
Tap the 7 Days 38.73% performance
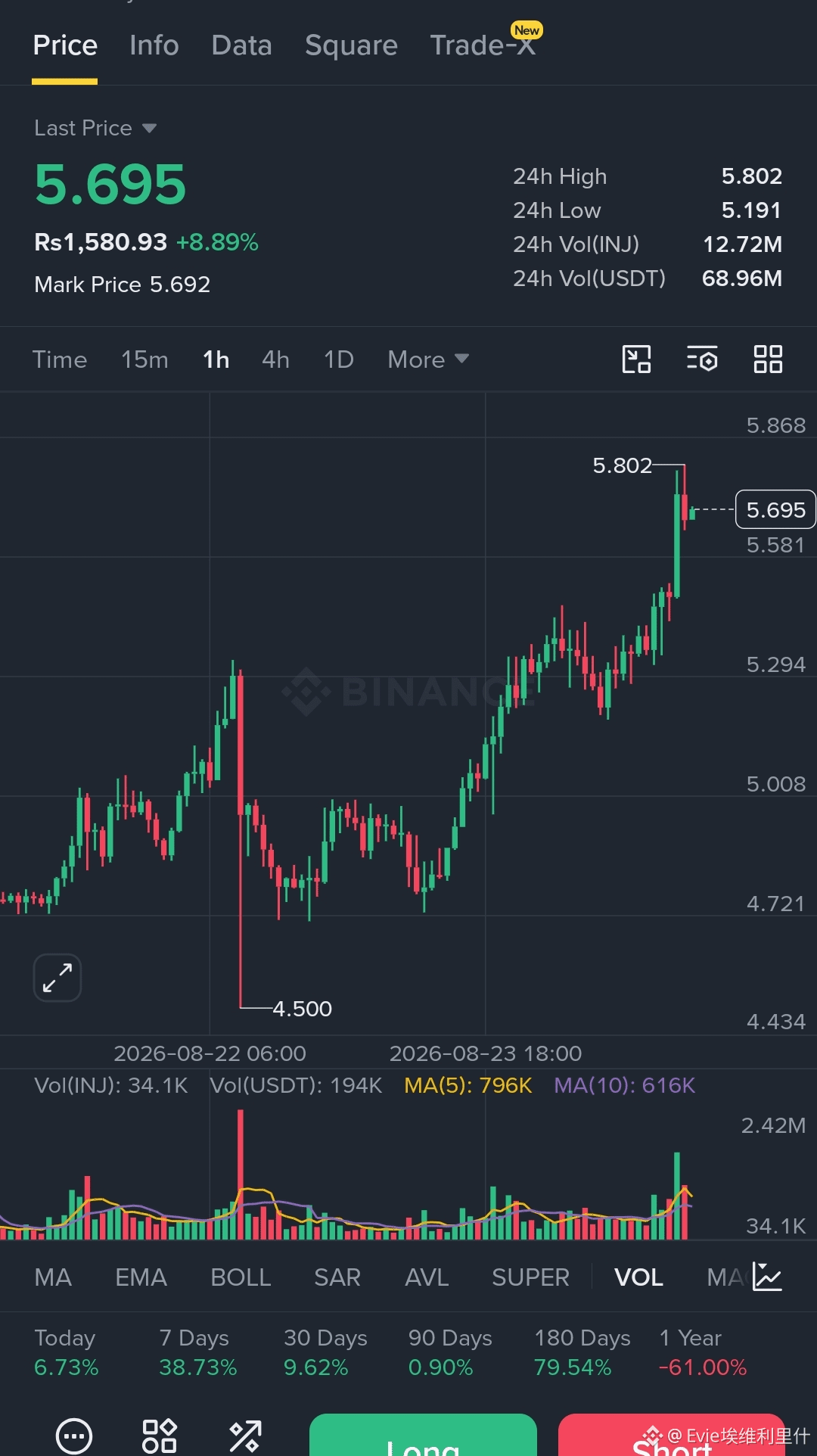(x=197, y=1352)
